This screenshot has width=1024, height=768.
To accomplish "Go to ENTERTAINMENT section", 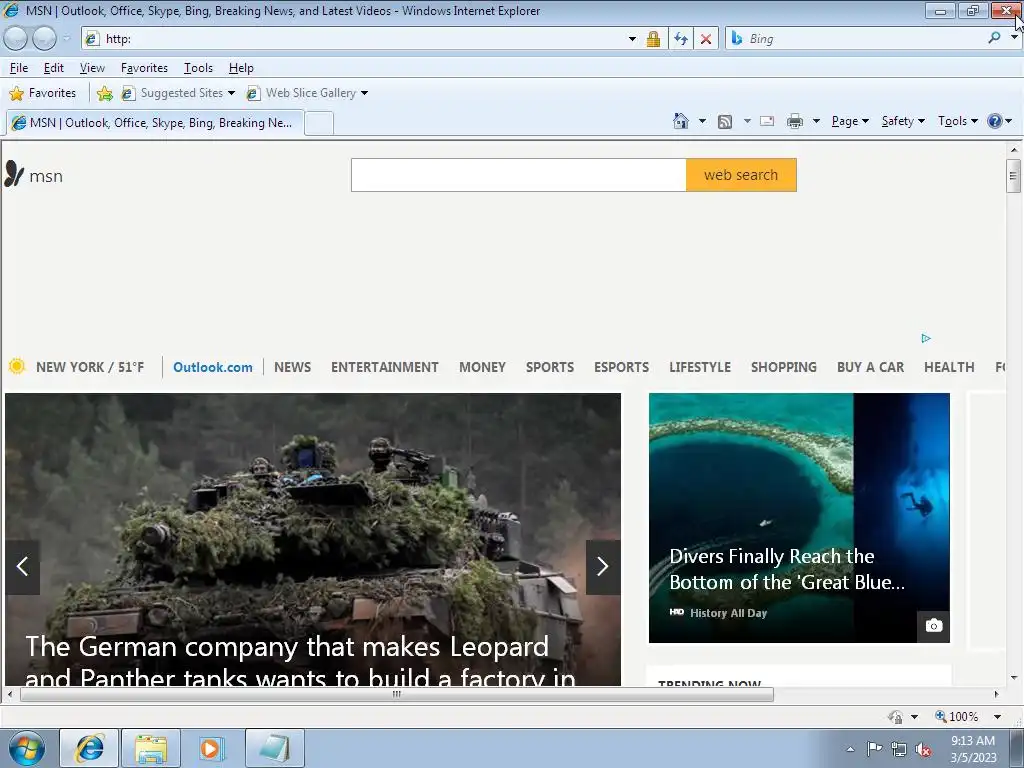I will [x=385, y=367].
